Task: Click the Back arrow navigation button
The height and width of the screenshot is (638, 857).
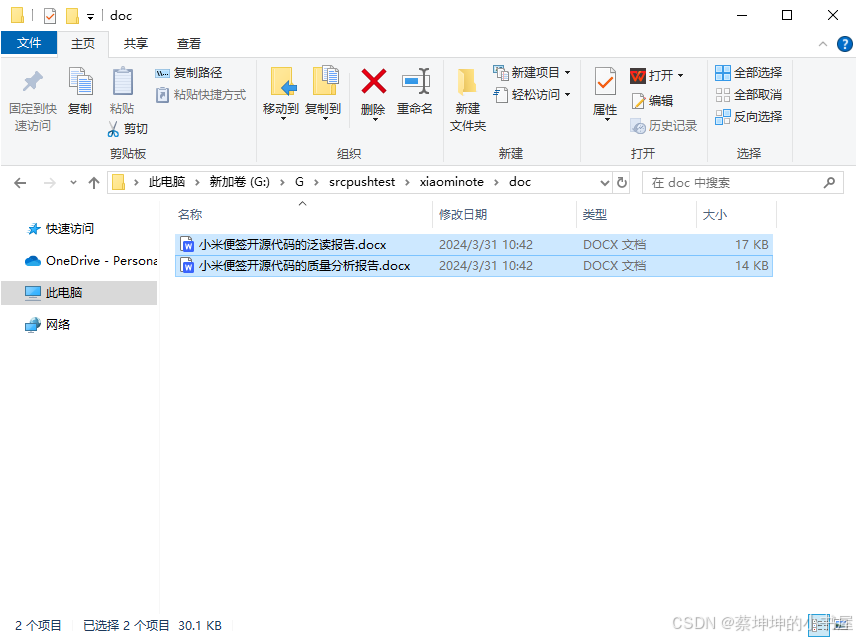Action: pos(20,183)
